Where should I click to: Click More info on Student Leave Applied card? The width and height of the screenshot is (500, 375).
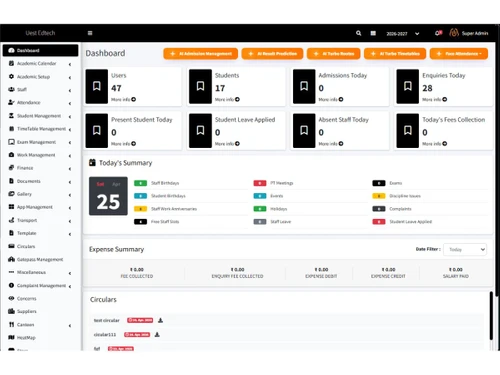click(227, 144)
